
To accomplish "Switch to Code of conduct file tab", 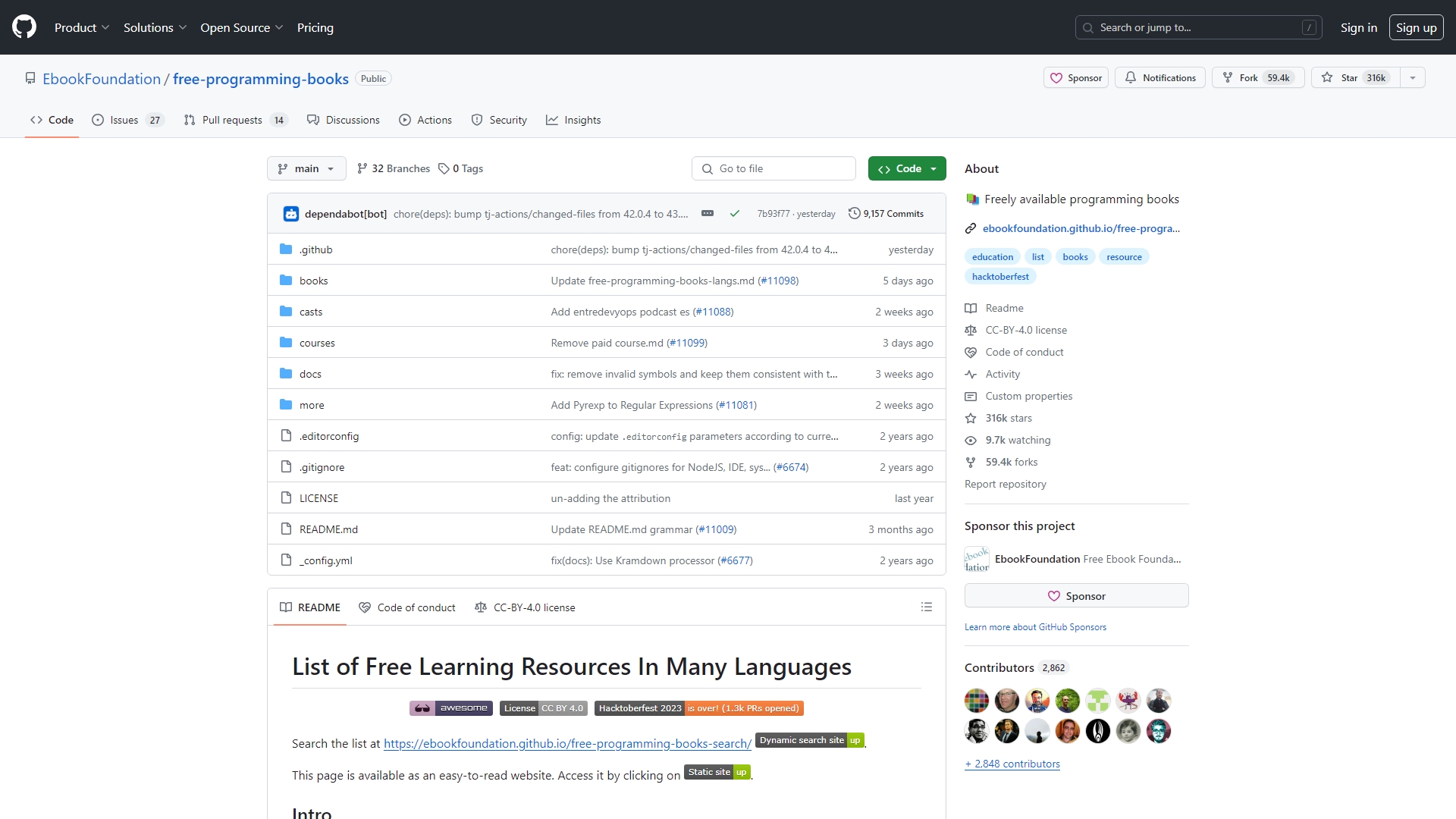I will coord(407,607).
